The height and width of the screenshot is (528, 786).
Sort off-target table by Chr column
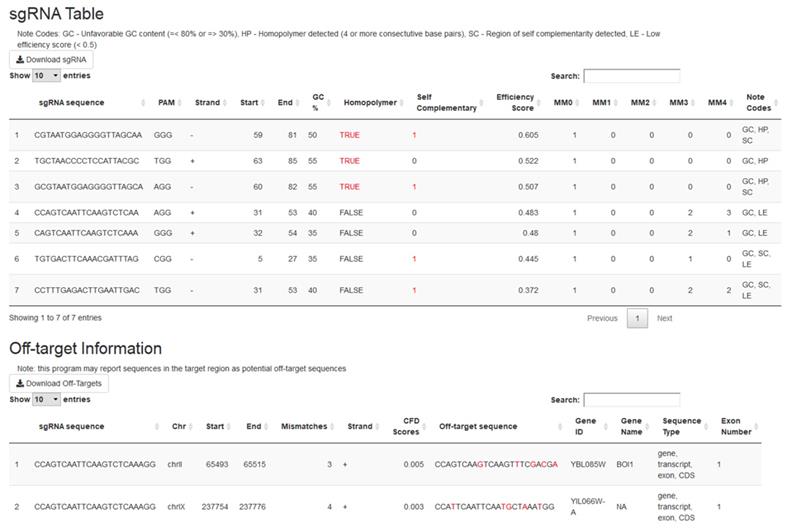pos(179,426)
